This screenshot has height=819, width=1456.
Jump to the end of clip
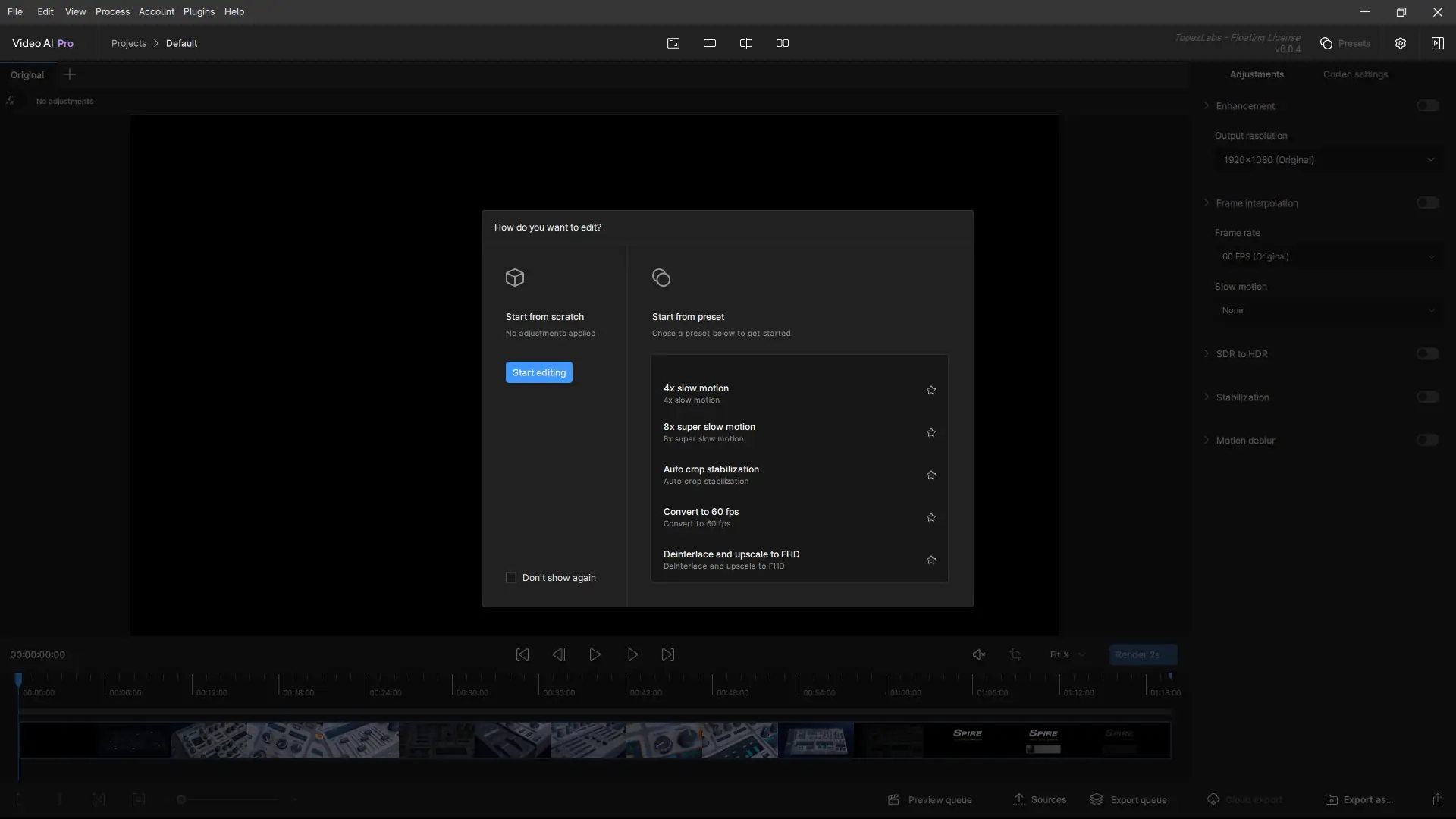point(667,654)
